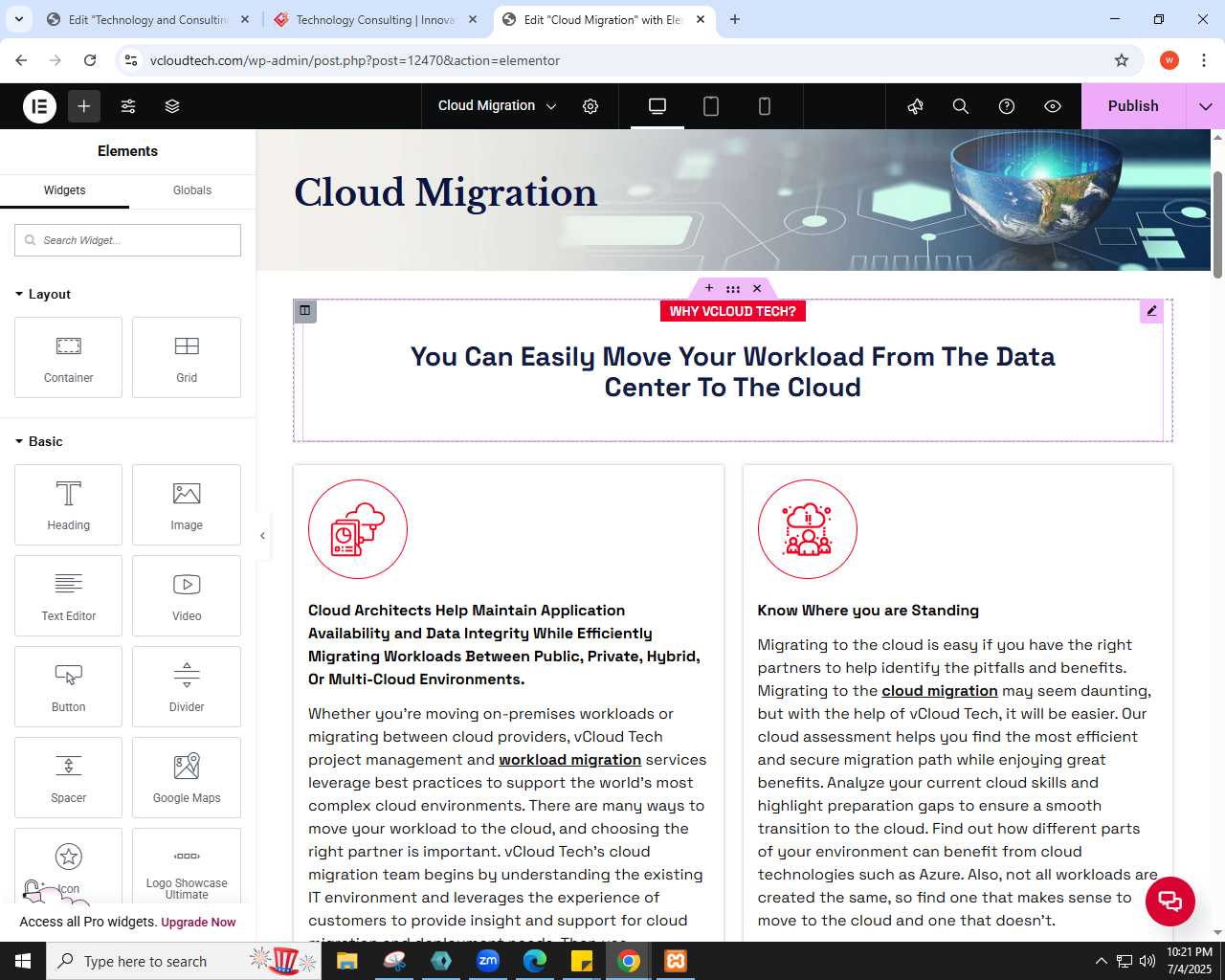Screen dimensions: 1225x980
Task: Delete the container with X handle
Action: tap(757, 288)
